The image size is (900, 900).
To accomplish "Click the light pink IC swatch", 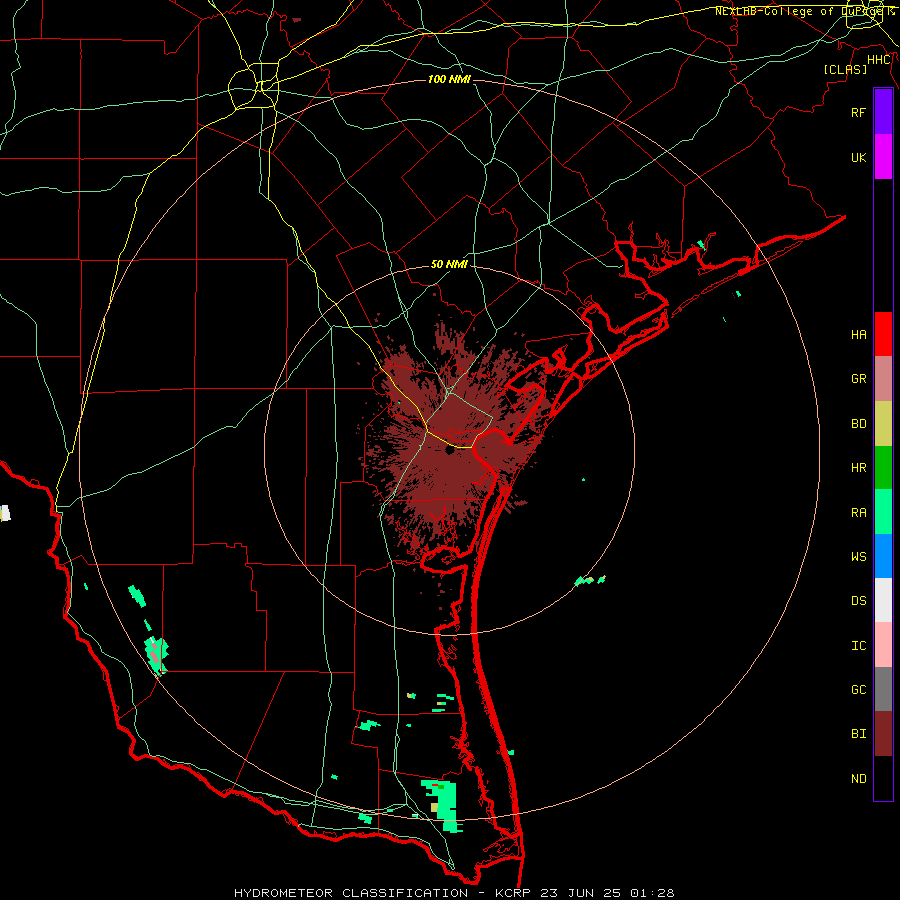I will point(883,645).
